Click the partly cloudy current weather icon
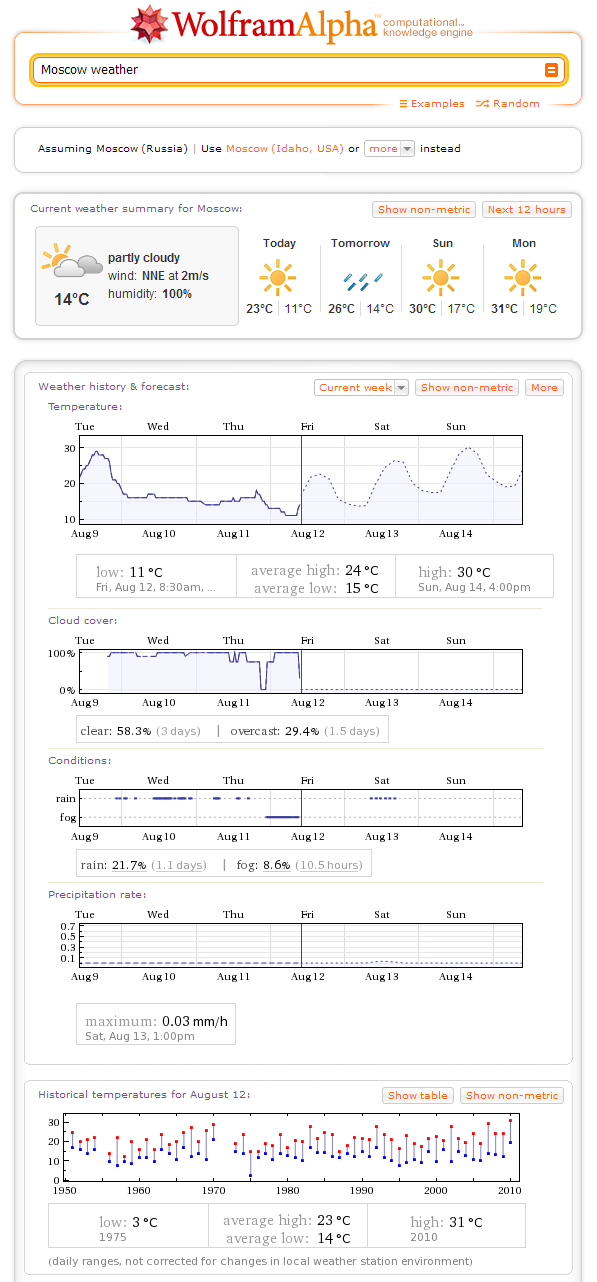Screen dimensions: 597x1282 tap(71, 262)
